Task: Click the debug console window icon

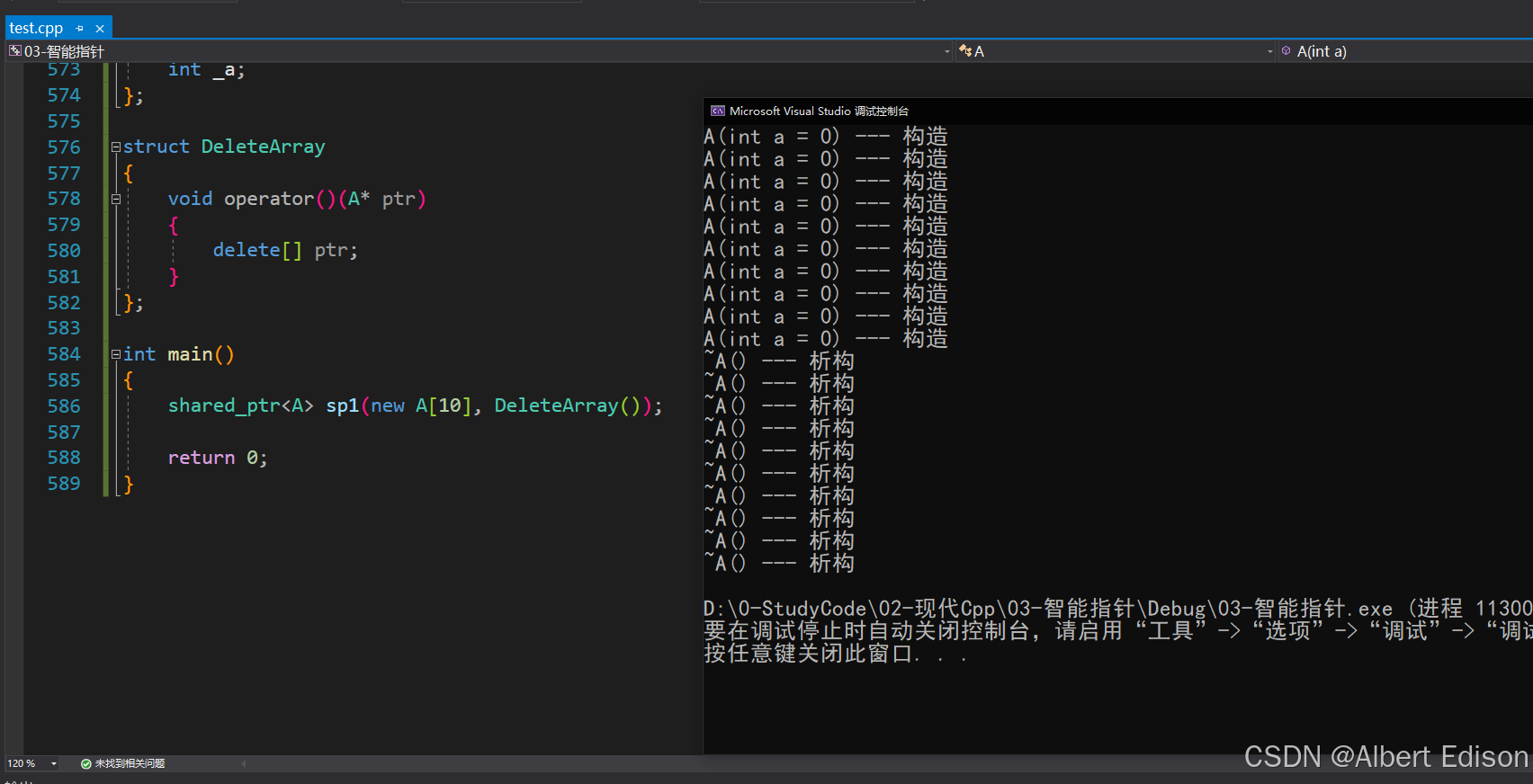Action: click(x=718, y=111)
